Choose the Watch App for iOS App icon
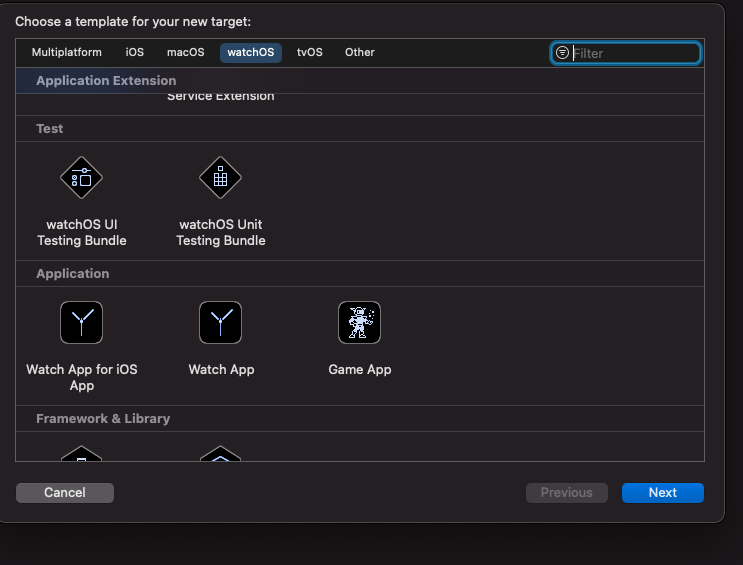743x565 pixels. 82,322
